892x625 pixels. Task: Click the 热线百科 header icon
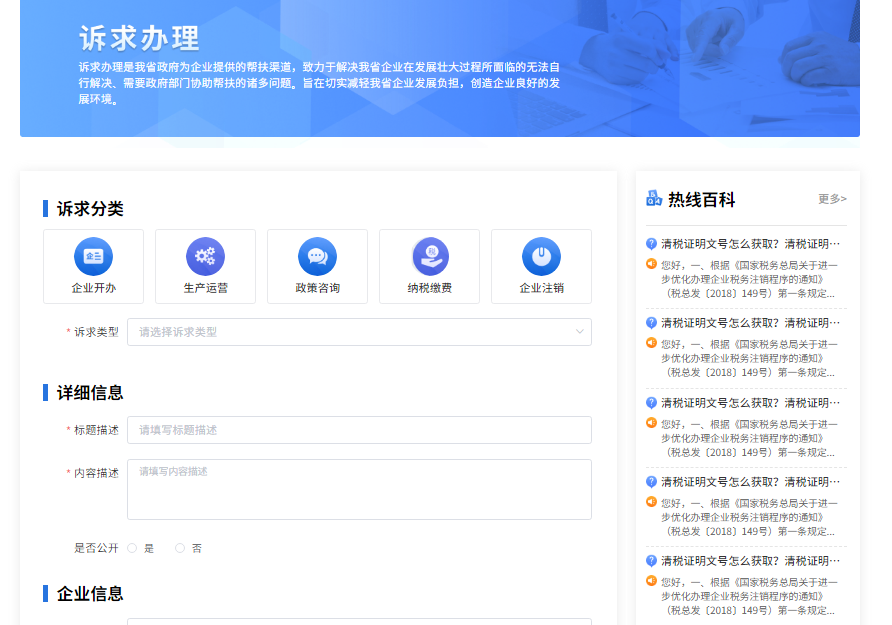click(x=654, y=199)
